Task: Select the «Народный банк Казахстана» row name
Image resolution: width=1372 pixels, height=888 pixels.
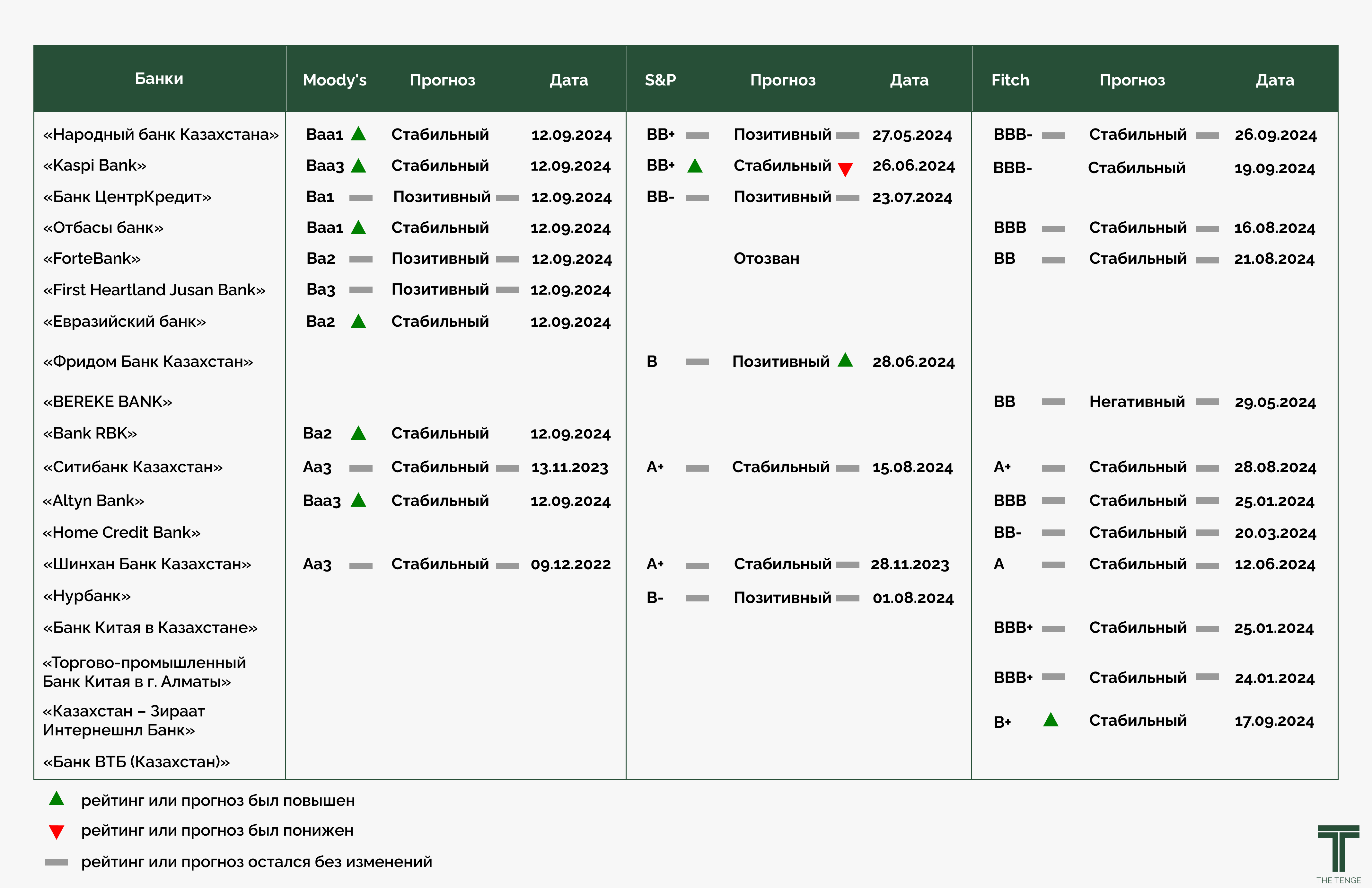Action: click(x=161, y=134)
